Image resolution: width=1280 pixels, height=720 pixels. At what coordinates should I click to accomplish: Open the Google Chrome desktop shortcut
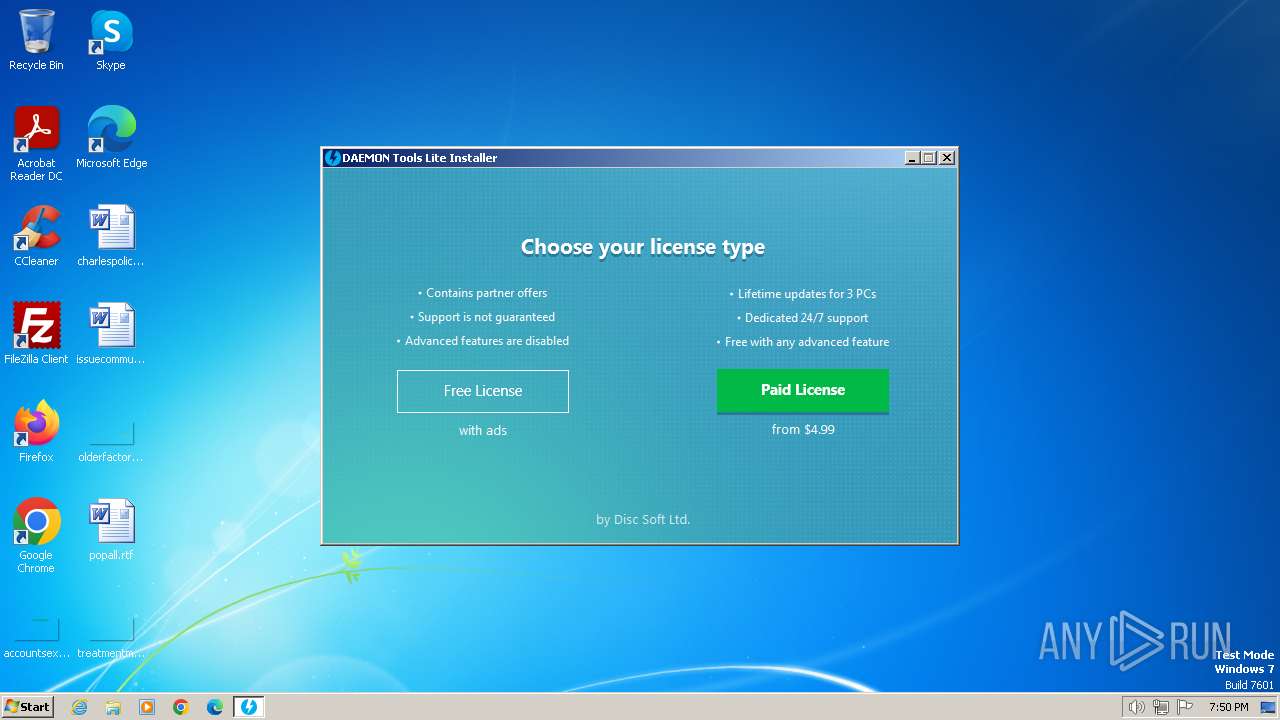click(x=36, y=536)
